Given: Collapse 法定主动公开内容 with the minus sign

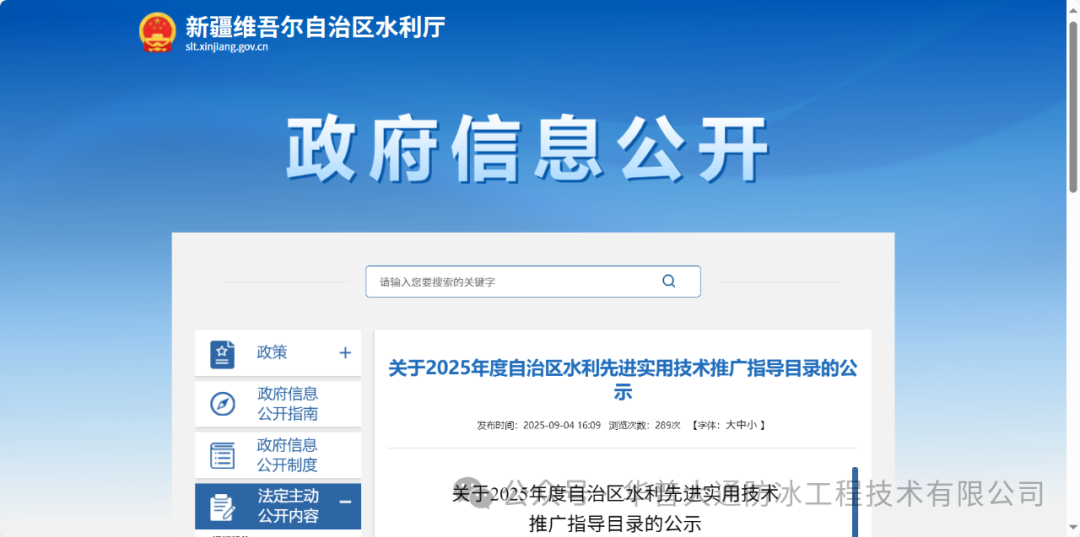Looking at the screenshot, I should (x=345, y=502).
